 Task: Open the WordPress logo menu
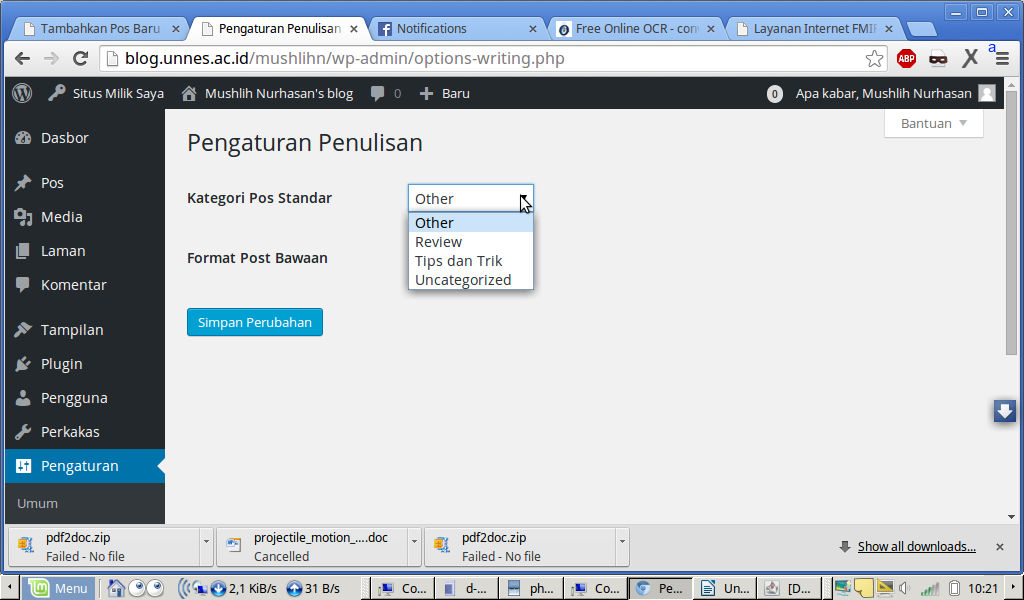pos(22,93)
